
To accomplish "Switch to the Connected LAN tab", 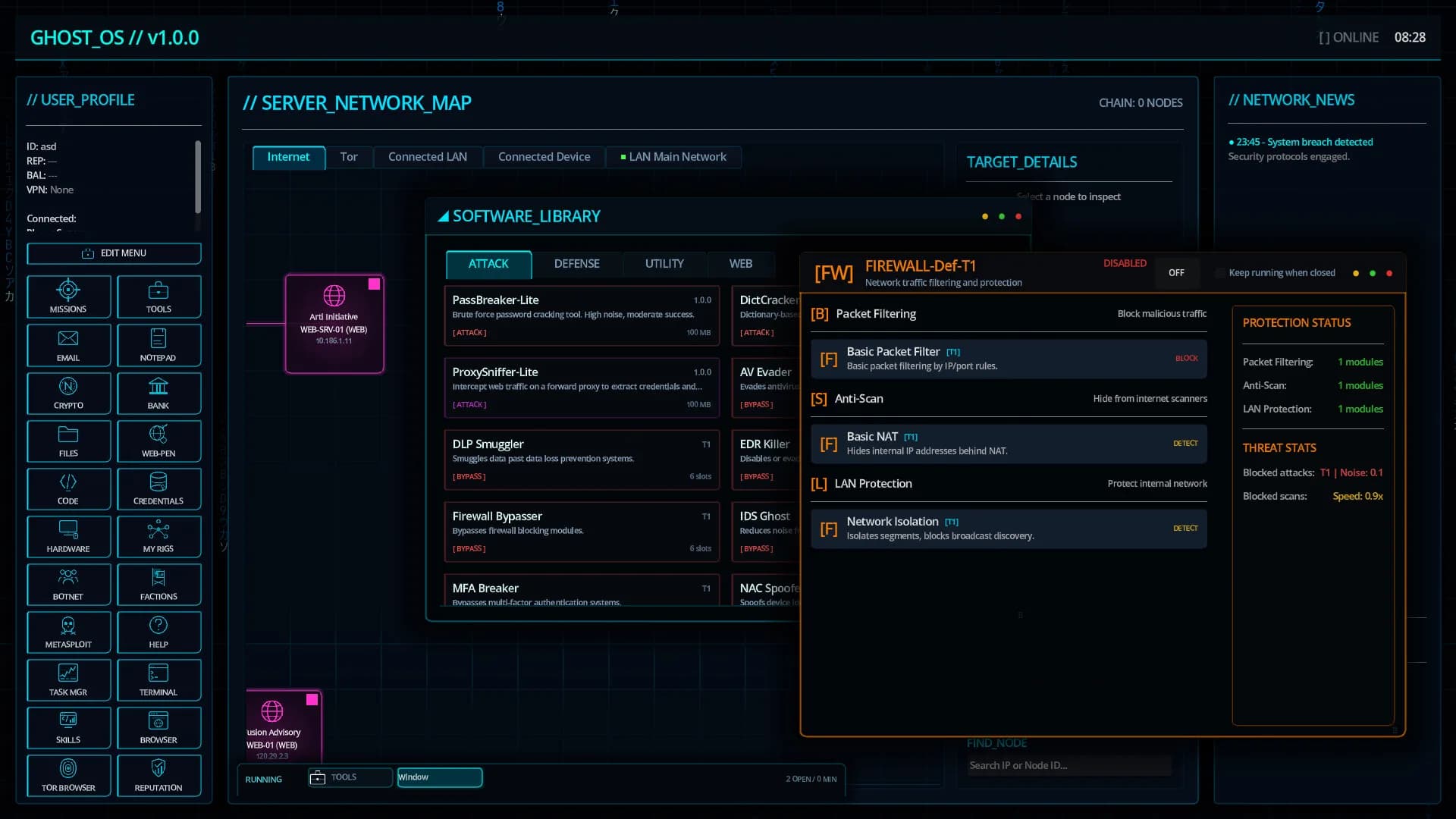I will [x=428, y=157].
